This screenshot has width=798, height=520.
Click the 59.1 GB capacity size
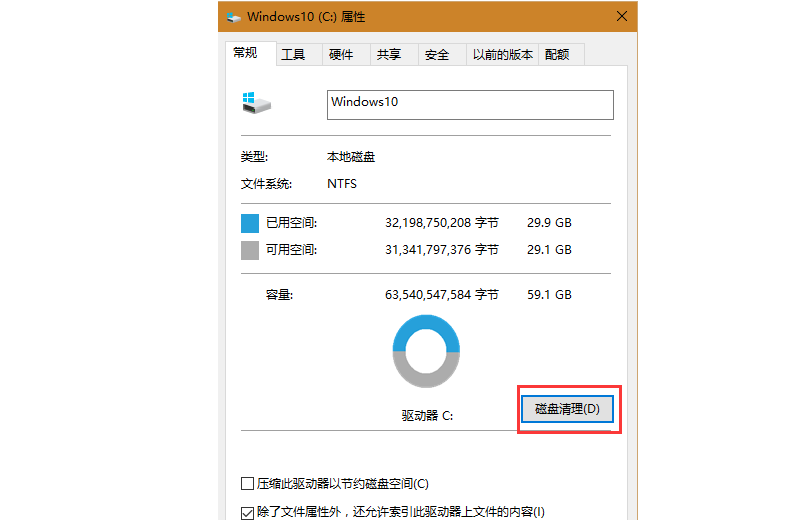[x=549, y=295]
